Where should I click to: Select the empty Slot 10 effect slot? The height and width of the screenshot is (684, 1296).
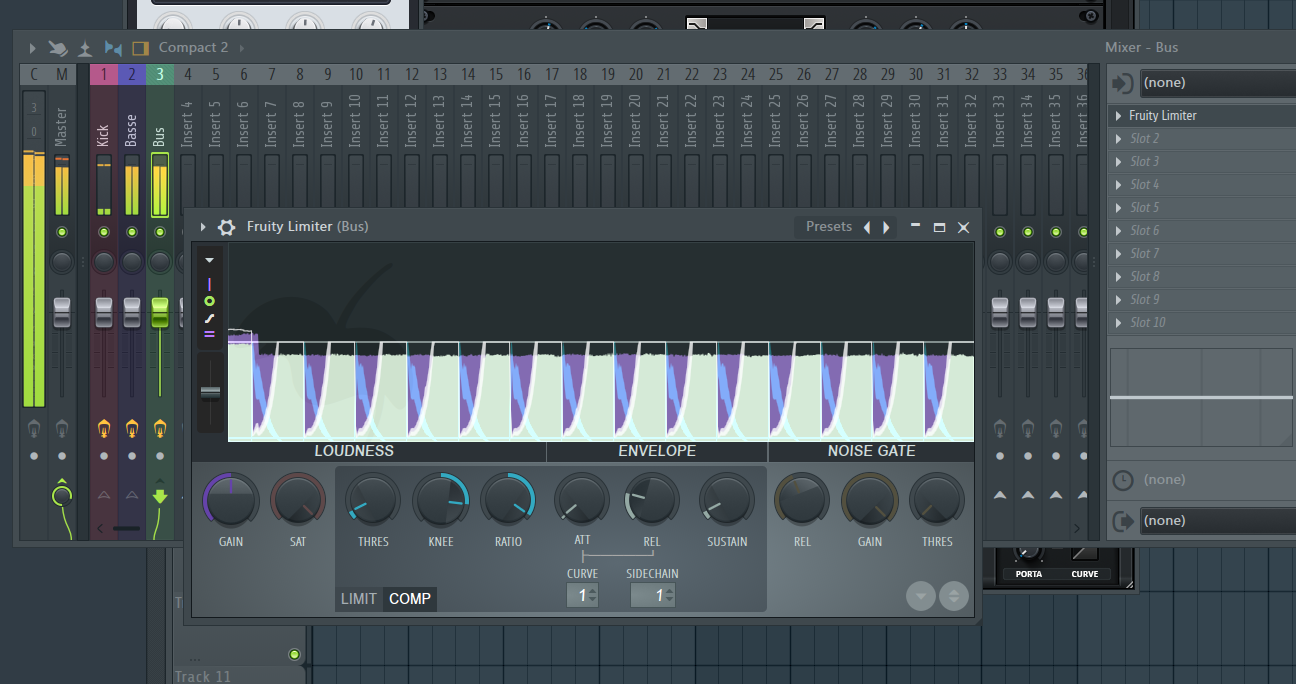coord(1203,323)
